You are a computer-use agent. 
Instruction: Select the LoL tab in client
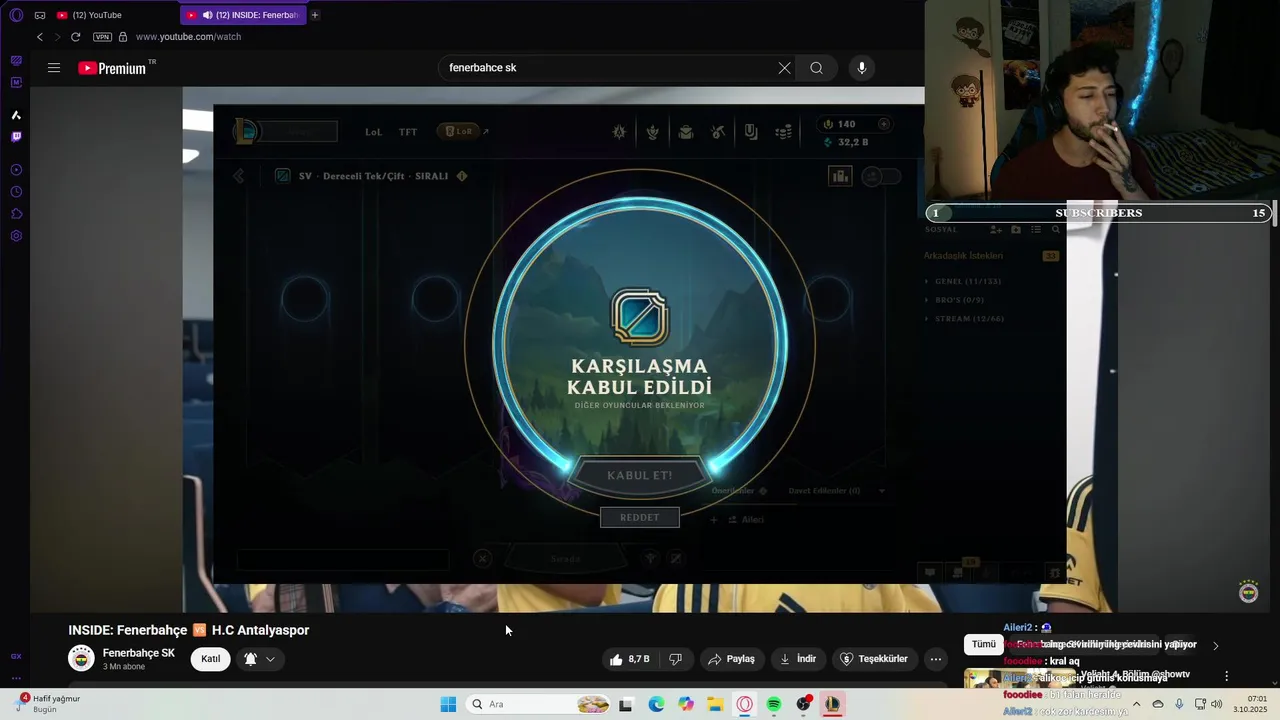point(373,132)
